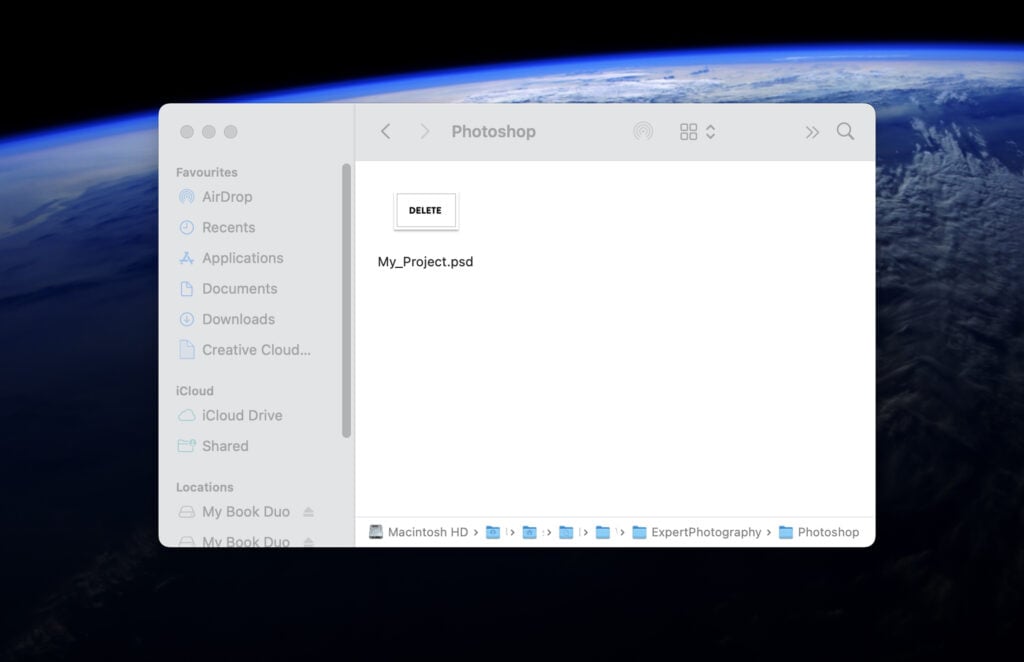Select the Shared section under iCloud

click(x=224, y=446)
